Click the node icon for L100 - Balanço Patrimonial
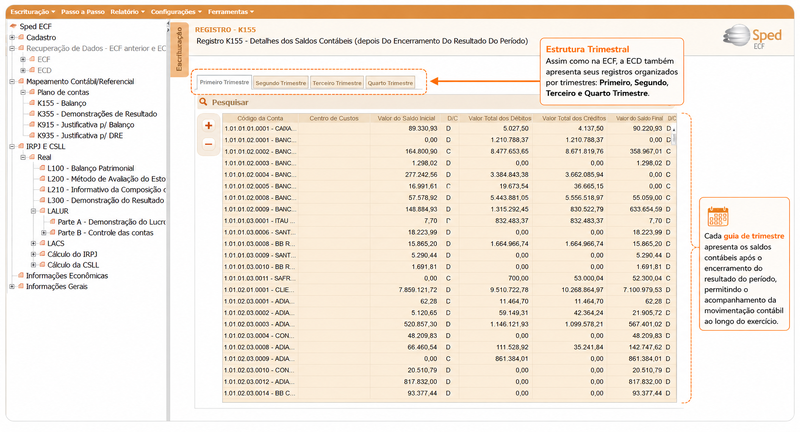 [x=42, y=168]
